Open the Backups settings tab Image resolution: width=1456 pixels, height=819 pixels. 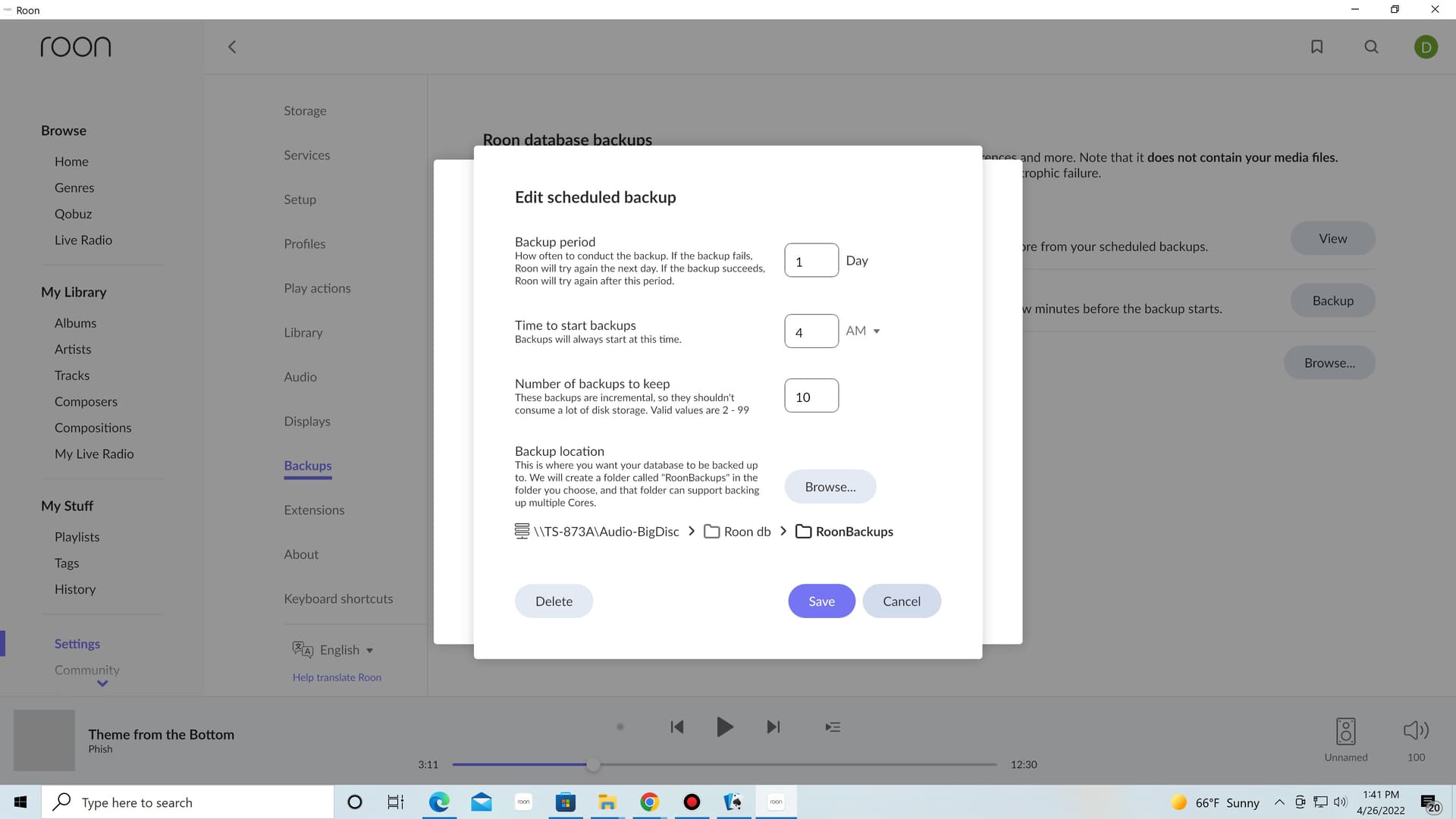pos(308,466)
